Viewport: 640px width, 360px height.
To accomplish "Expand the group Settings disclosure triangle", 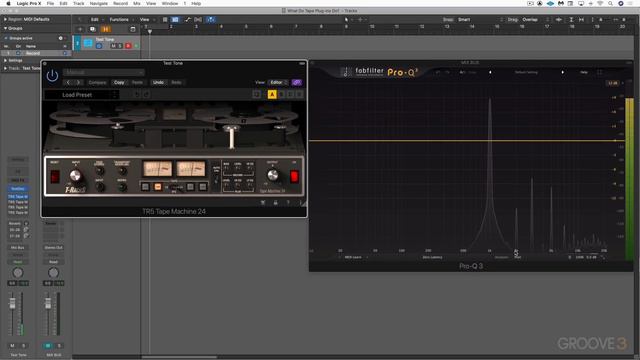I will click(x=5, y=60).
